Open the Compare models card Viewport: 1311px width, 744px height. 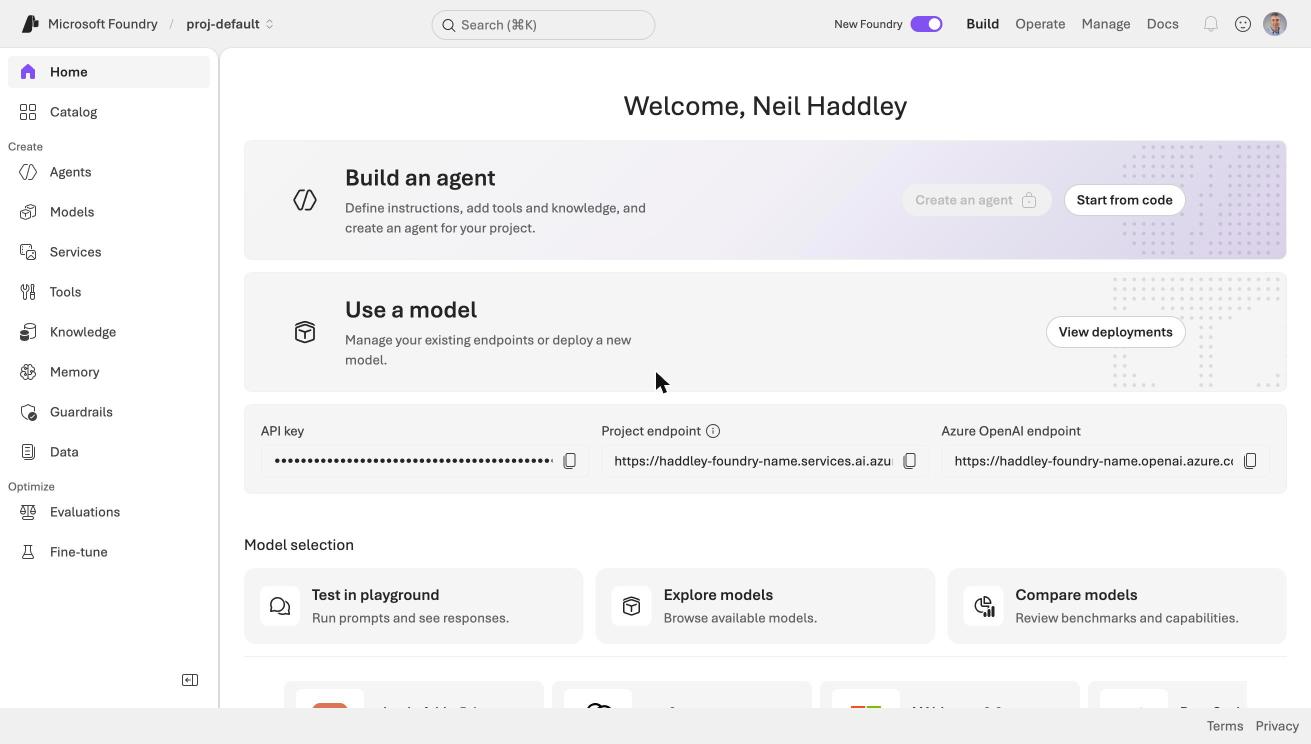pyautogui.click(x=1116, y=606)
